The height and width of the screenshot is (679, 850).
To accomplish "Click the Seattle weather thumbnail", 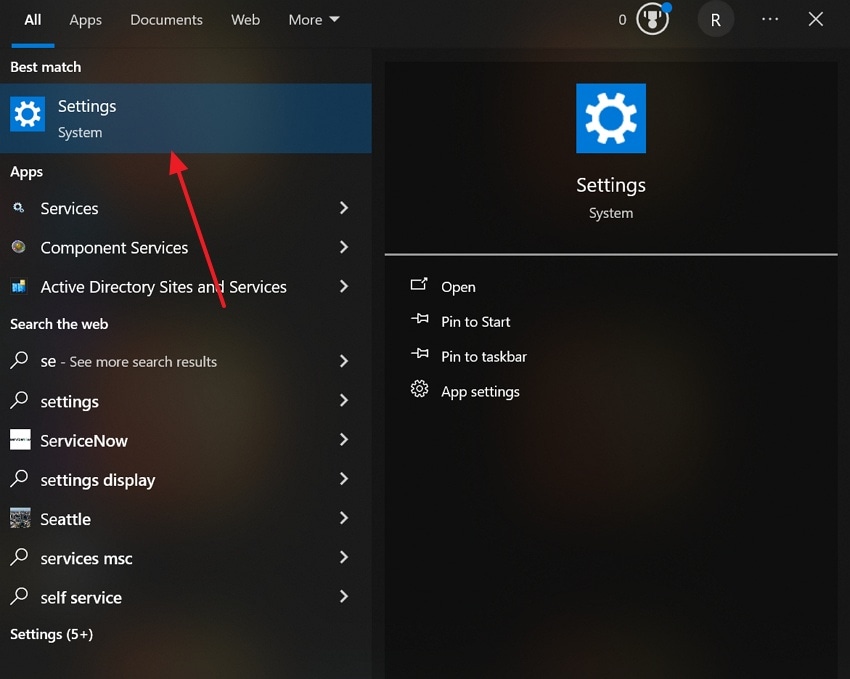I will click(22, 519).
